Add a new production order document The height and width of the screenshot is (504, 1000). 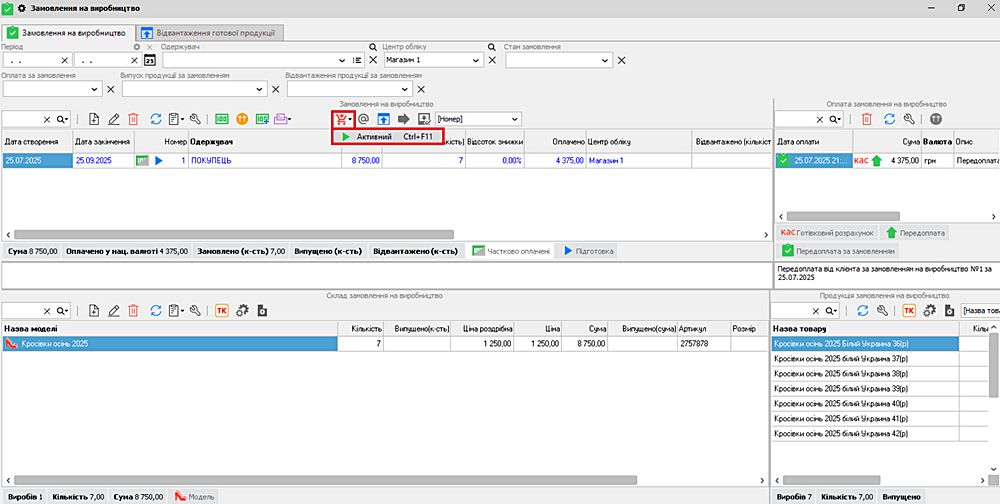[x=94, y=119]
